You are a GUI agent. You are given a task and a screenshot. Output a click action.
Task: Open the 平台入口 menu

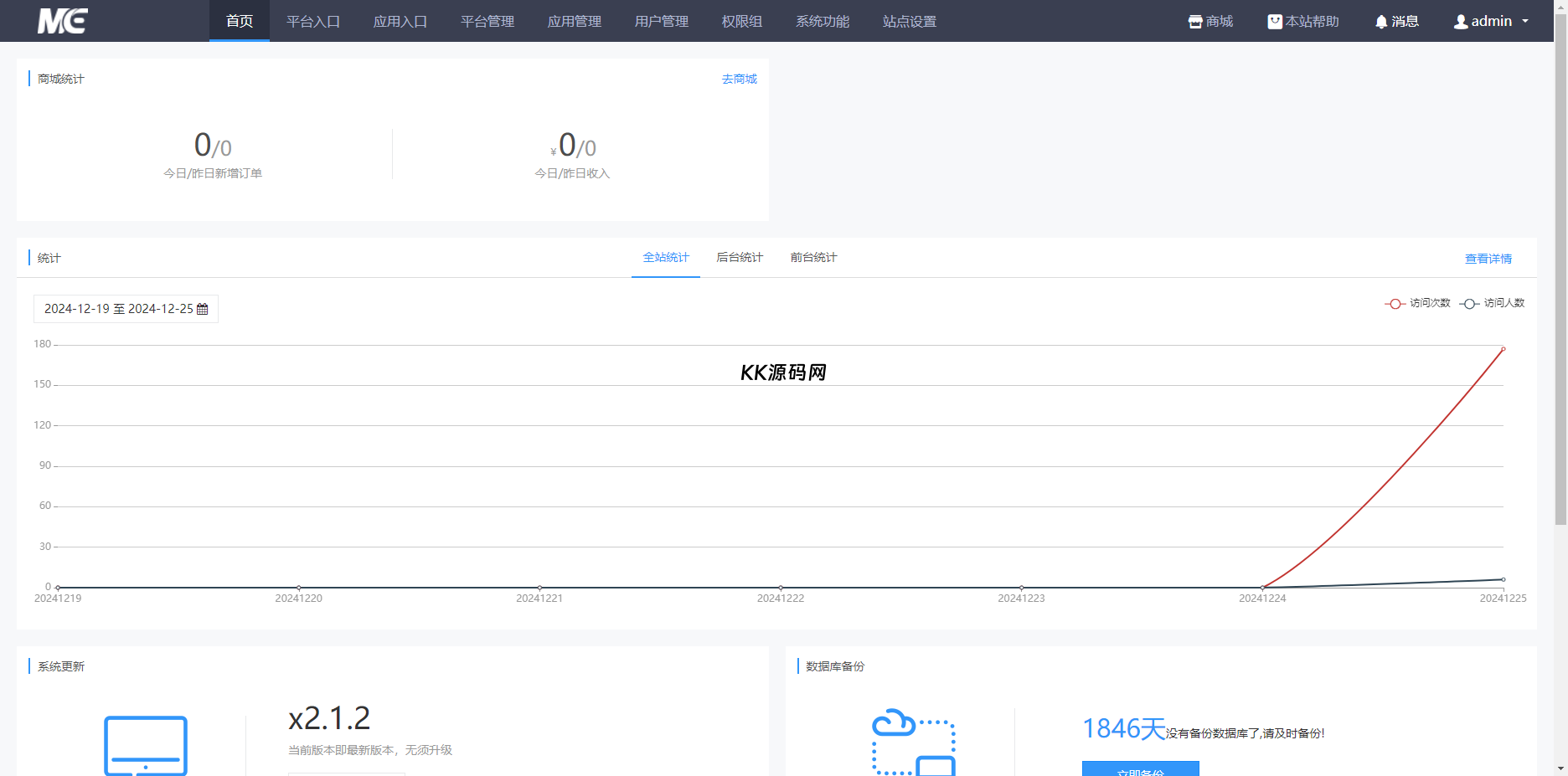click(313, 21)
